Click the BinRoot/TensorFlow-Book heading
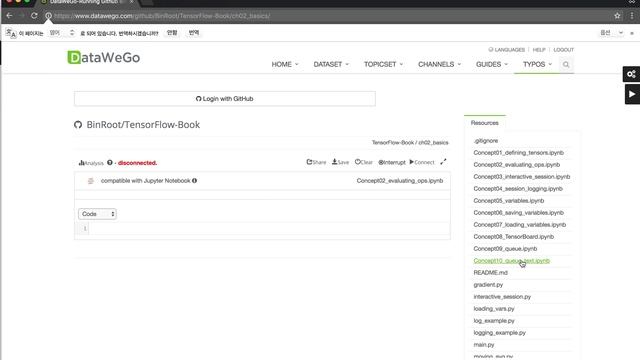Screen dimensions: 640x360 click(x=143, y=124)
